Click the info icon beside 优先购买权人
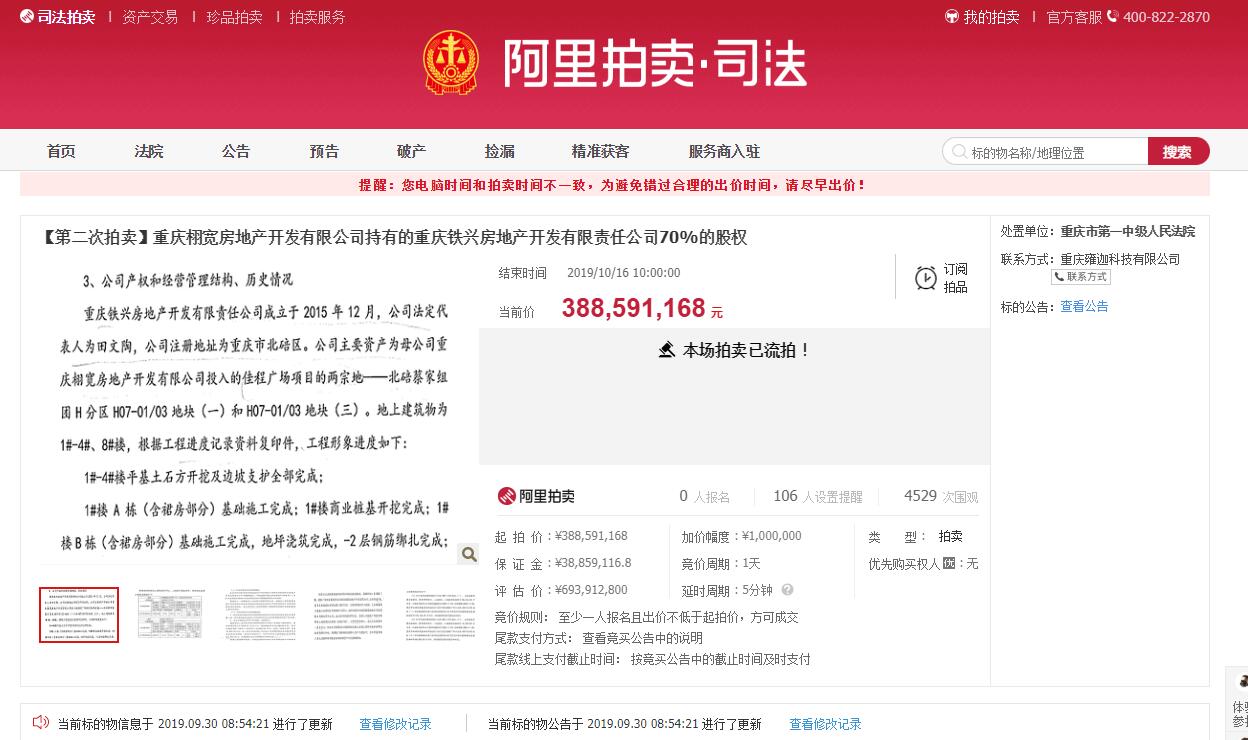Viewport: 1248px width, 740px height. click(948, 564)
